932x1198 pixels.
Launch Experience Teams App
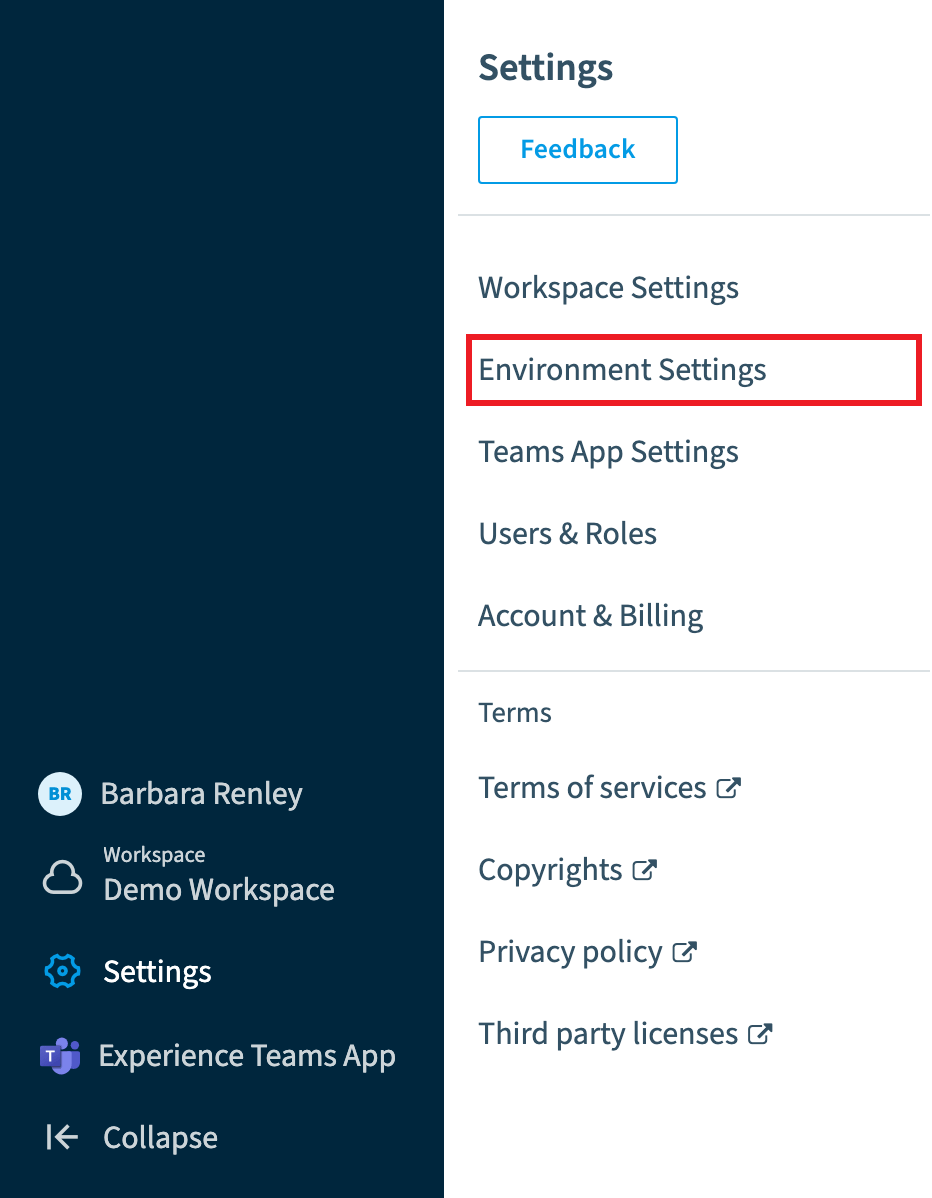247,1056
